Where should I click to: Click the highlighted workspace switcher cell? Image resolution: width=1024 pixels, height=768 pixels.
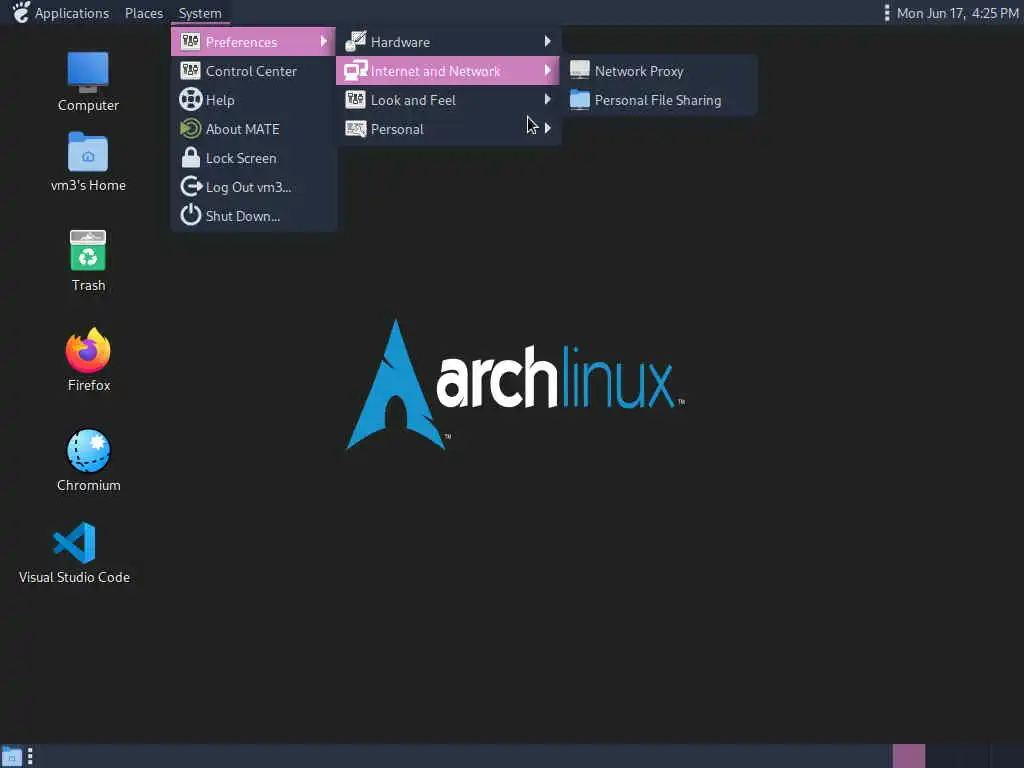click(908, 756)
